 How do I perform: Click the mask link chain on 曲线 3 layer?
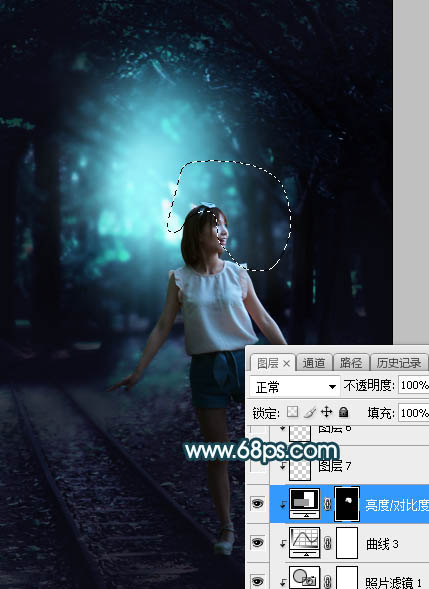point(327,543)
